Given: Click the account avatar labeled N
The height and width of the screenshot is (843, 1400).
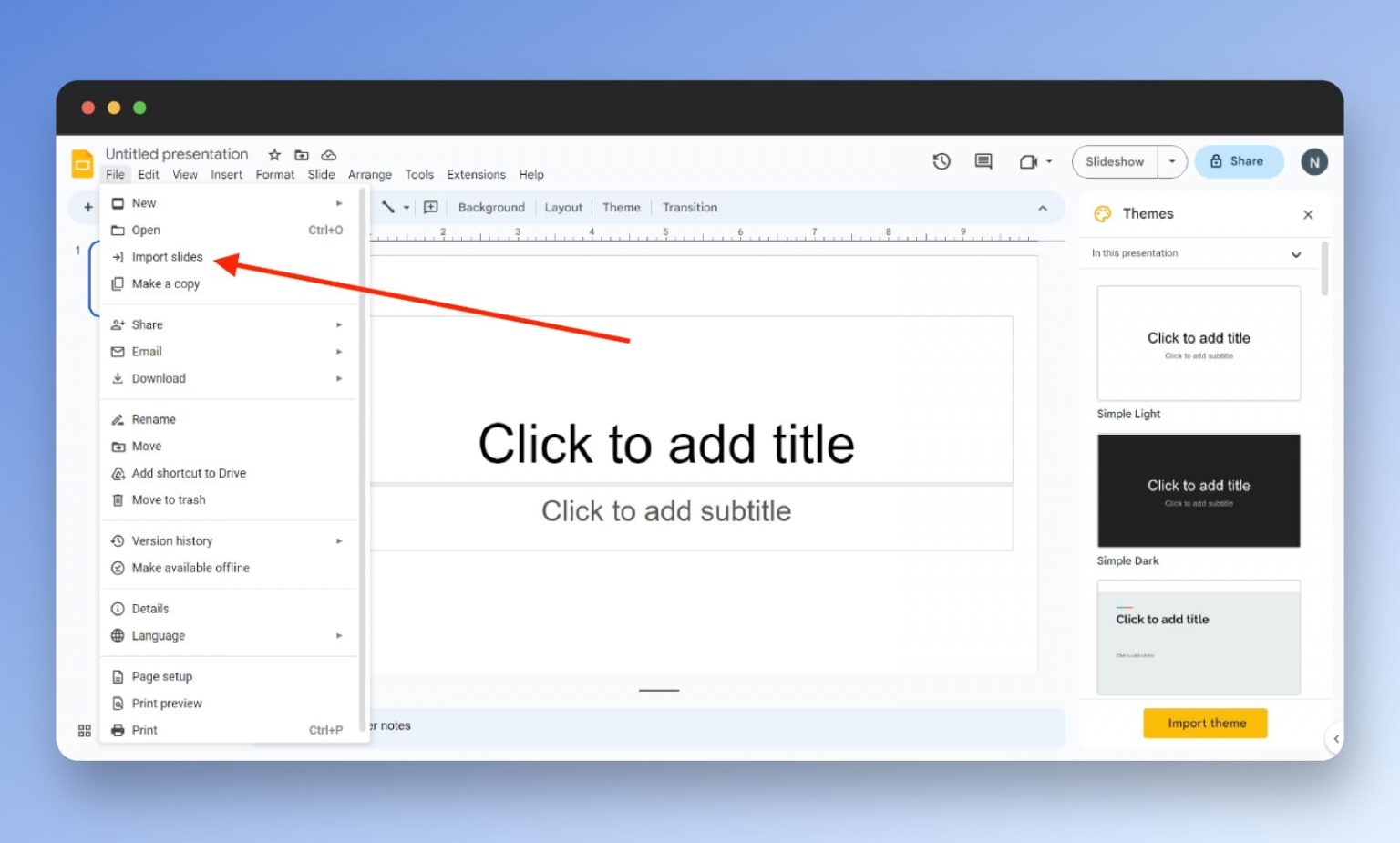Looking at the screenshot, I should 1313,161.
